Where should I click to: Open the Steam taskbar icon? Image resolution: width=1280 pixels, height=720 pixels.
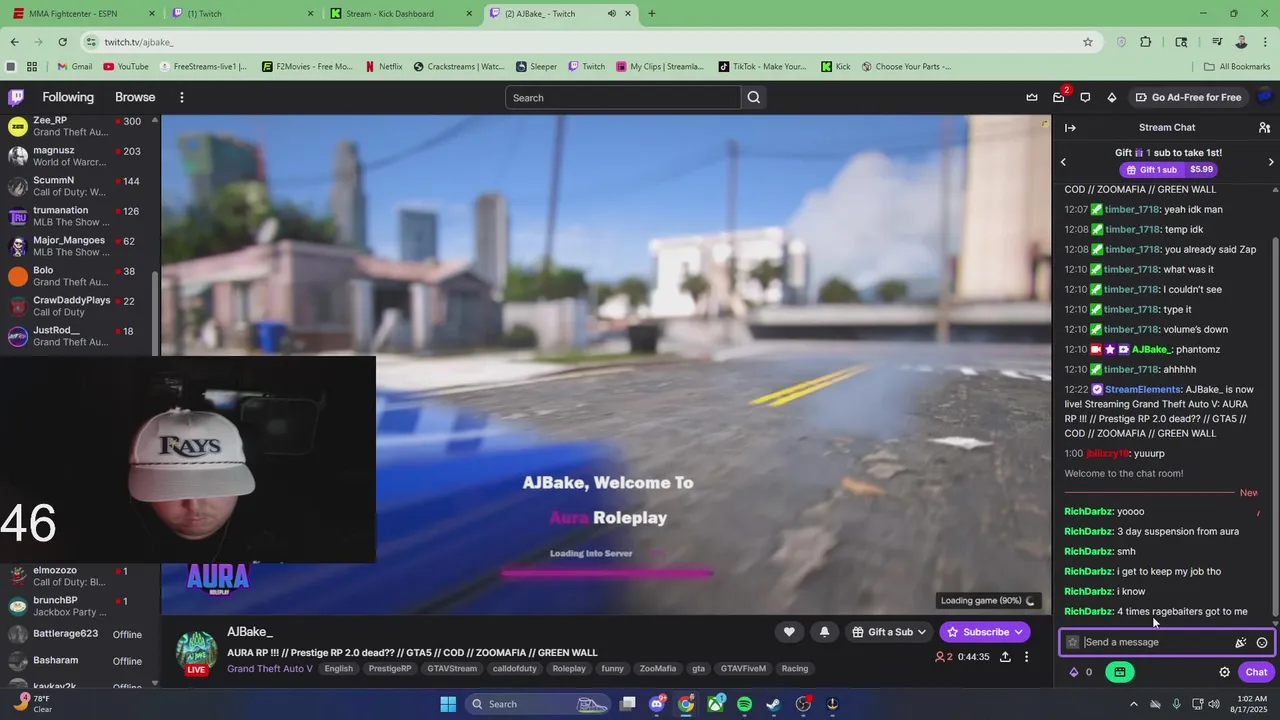tap(774, 704)
